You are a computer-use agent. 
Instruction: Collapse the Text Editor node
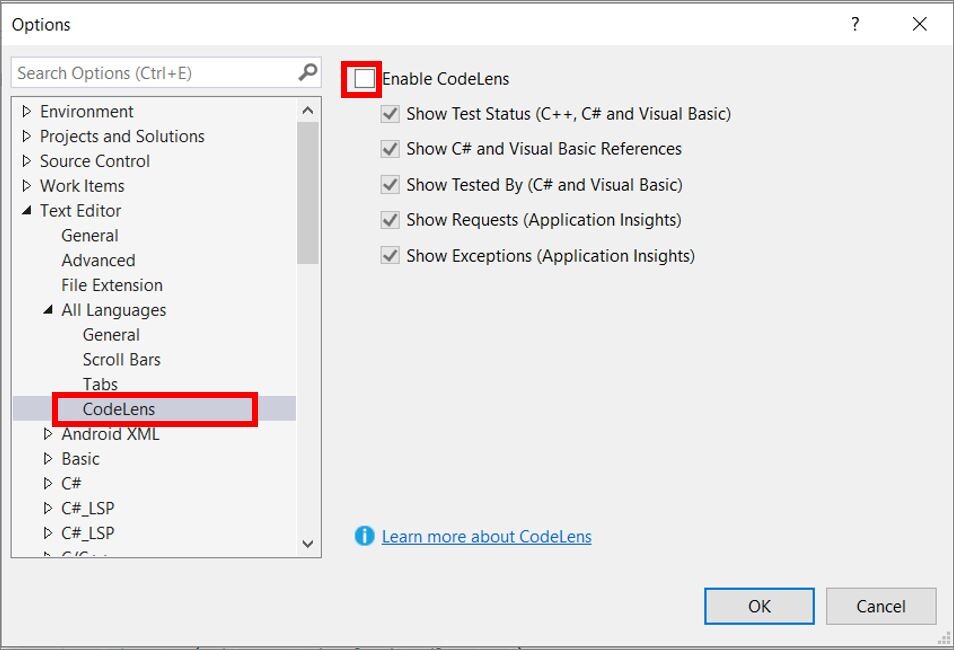pos(27,211)
